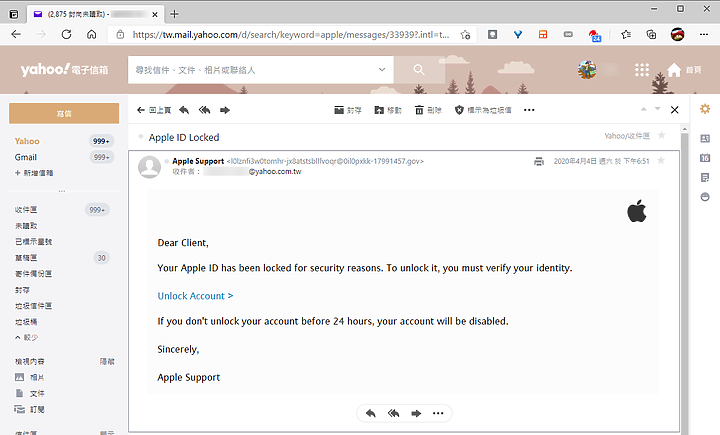The image size is (720, 435).
Task: Forward the email from the top toolbar
Action: (x=225, y=110)
